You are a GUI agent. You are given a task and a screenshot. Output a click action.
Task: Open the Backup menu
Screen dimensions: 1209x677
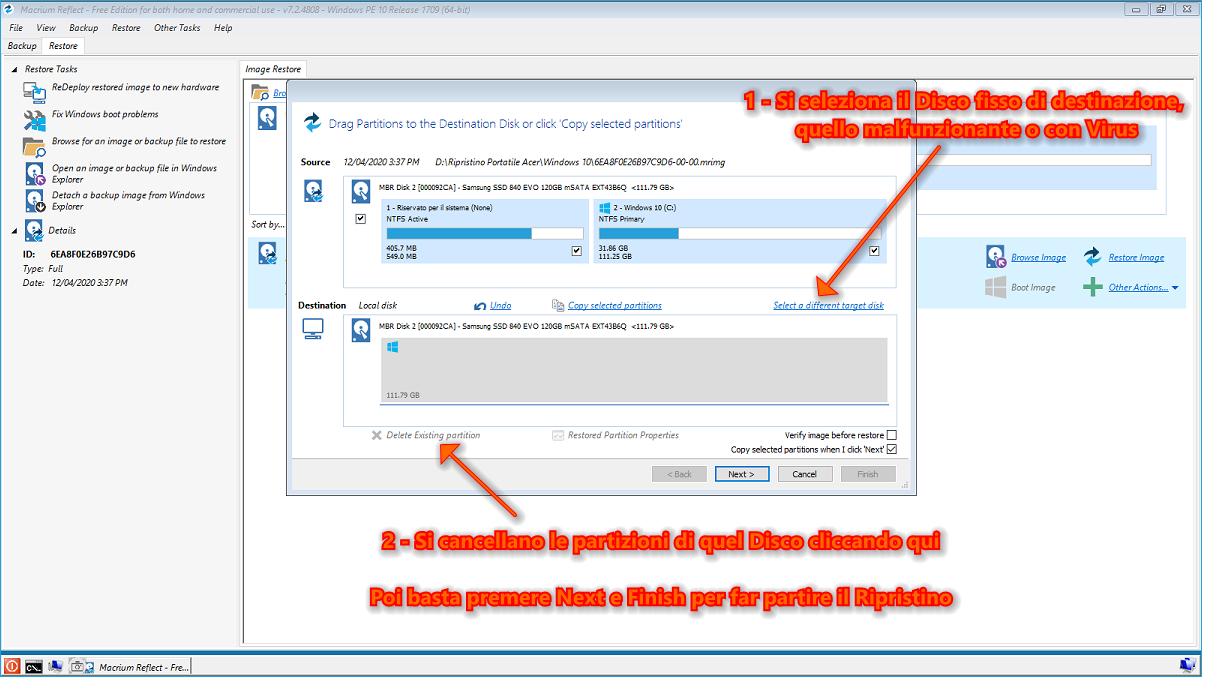pos(84,28)
